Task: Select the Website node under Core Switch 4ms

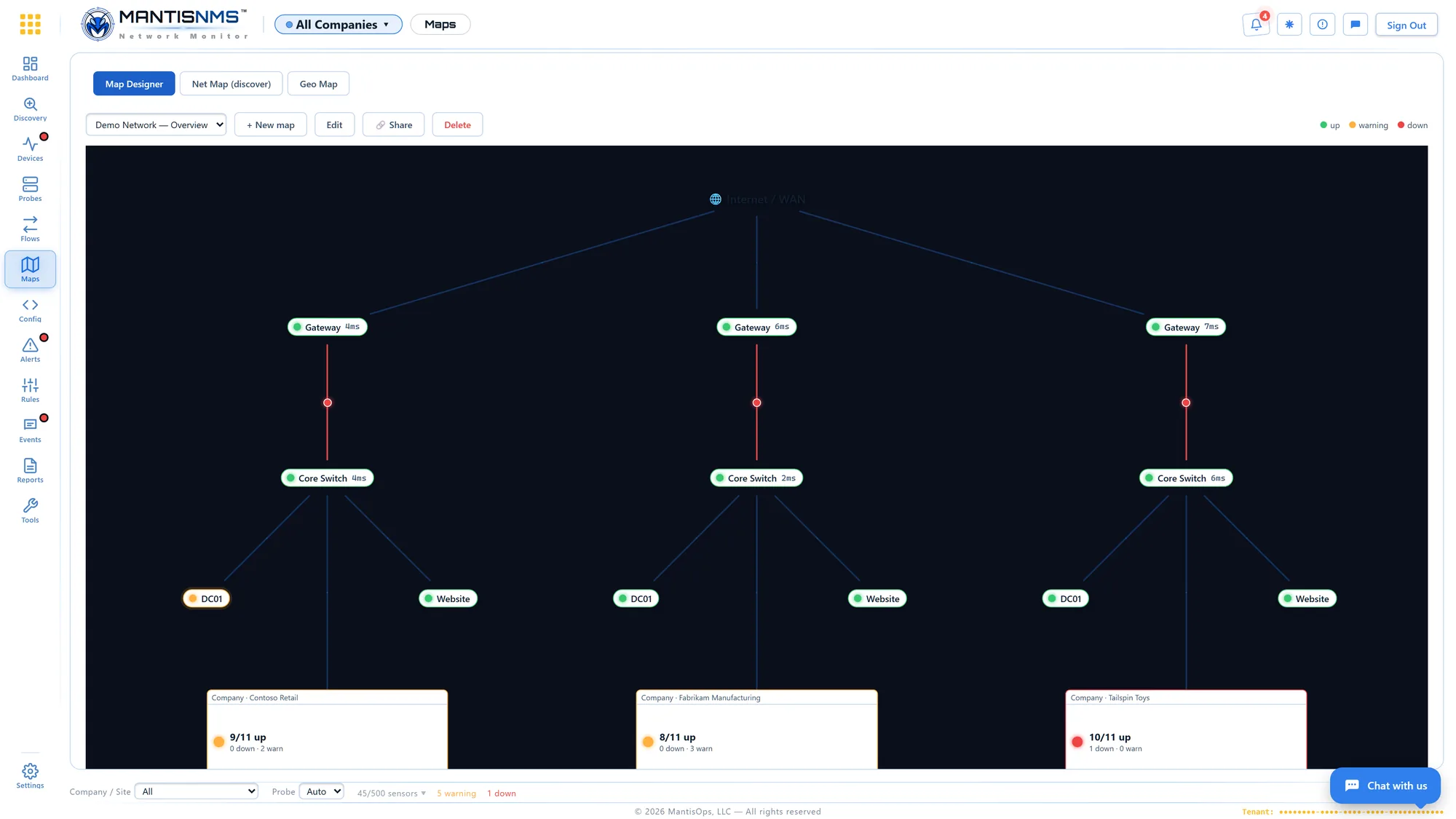Action: tap(448, 598)
